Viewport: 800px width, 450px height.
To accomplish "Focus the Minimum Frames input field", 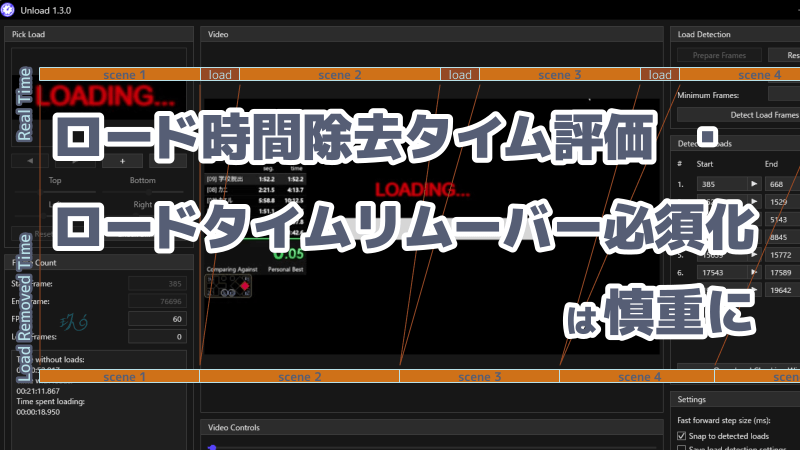I will pos(784,95).
